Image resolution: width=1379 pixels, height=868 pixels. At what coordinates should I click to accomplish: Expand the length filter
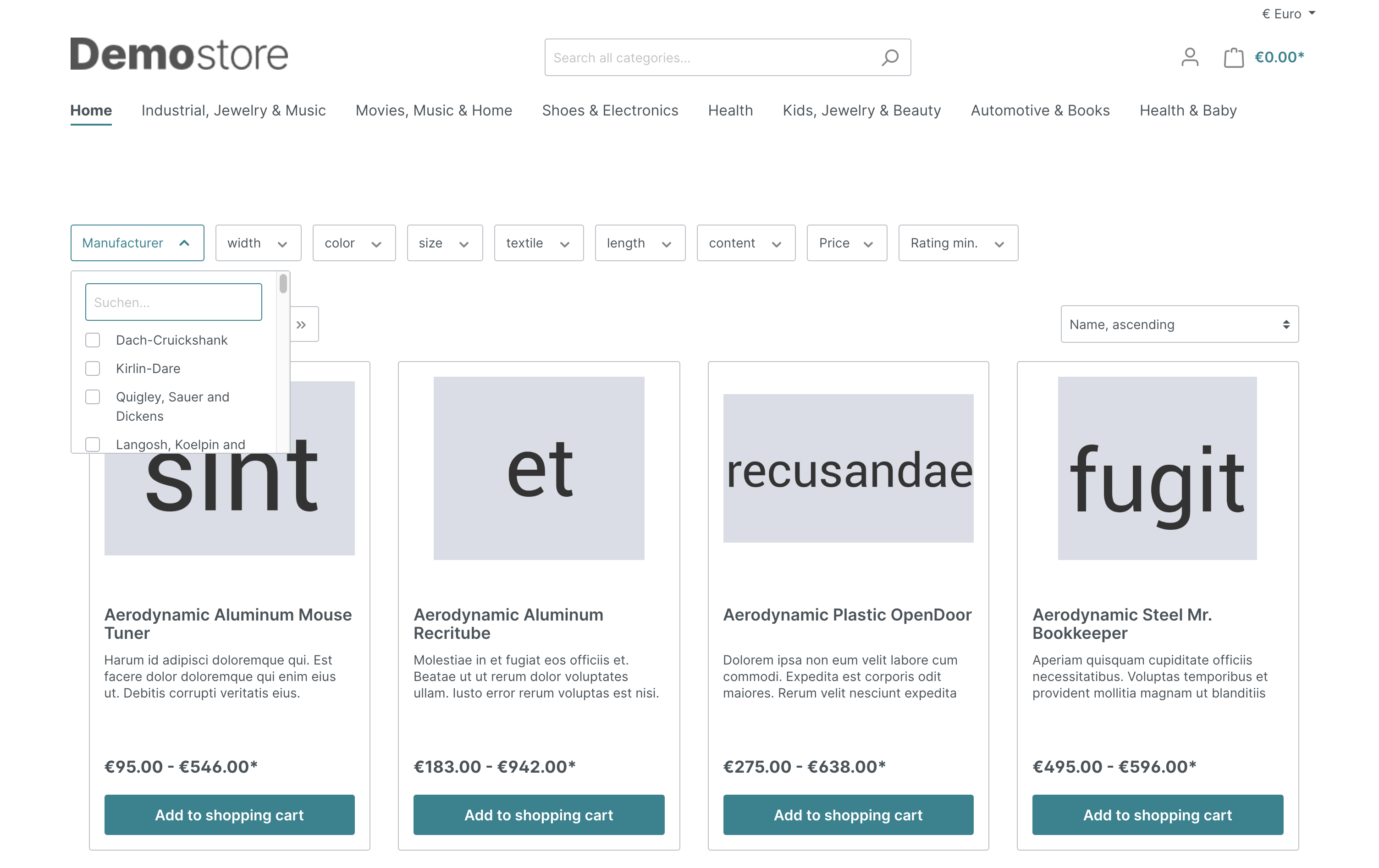[x=640, y=243]
